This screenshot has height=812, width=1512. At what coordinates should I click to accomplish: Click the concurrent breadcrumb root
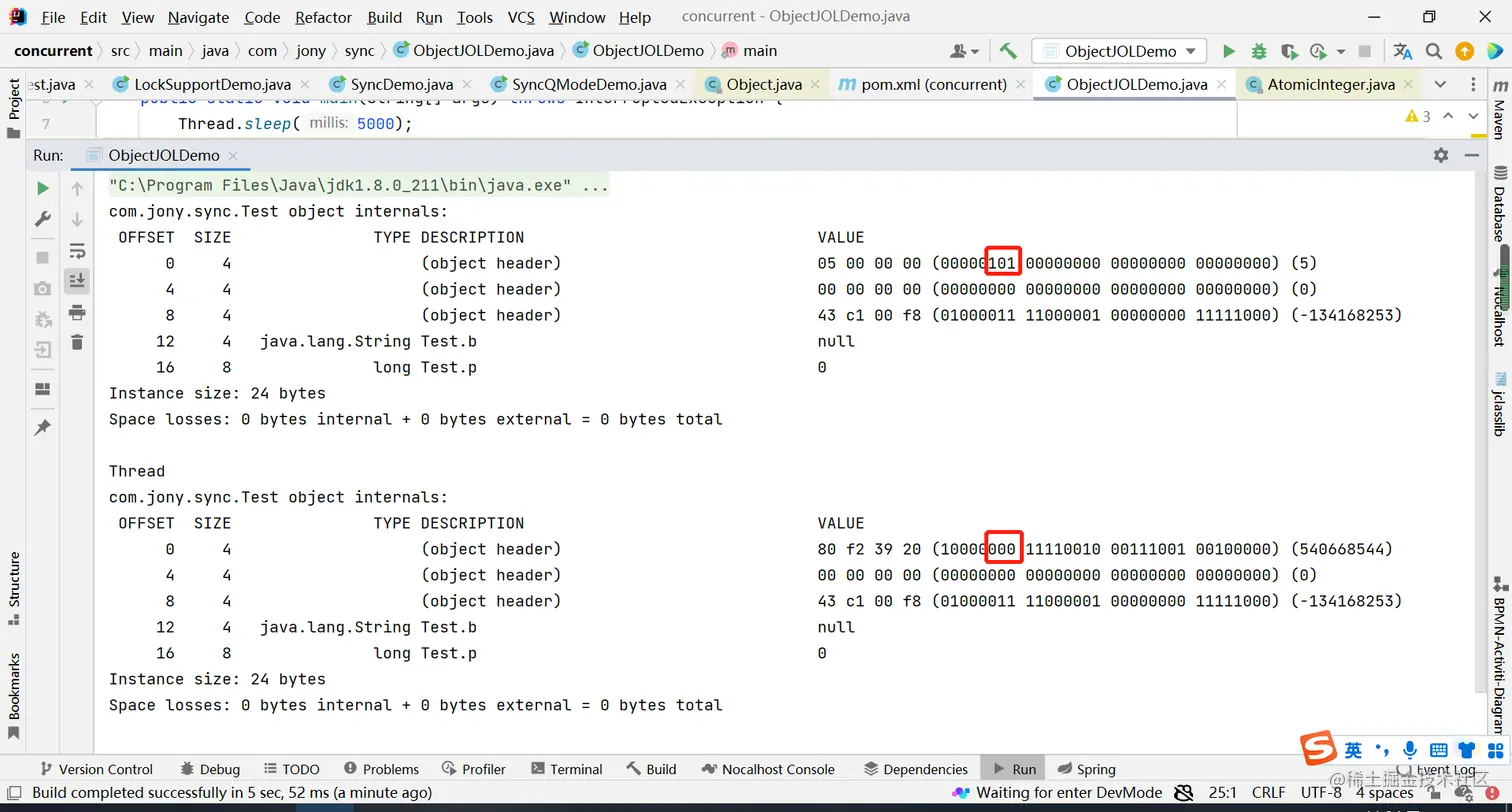[53, 51]
